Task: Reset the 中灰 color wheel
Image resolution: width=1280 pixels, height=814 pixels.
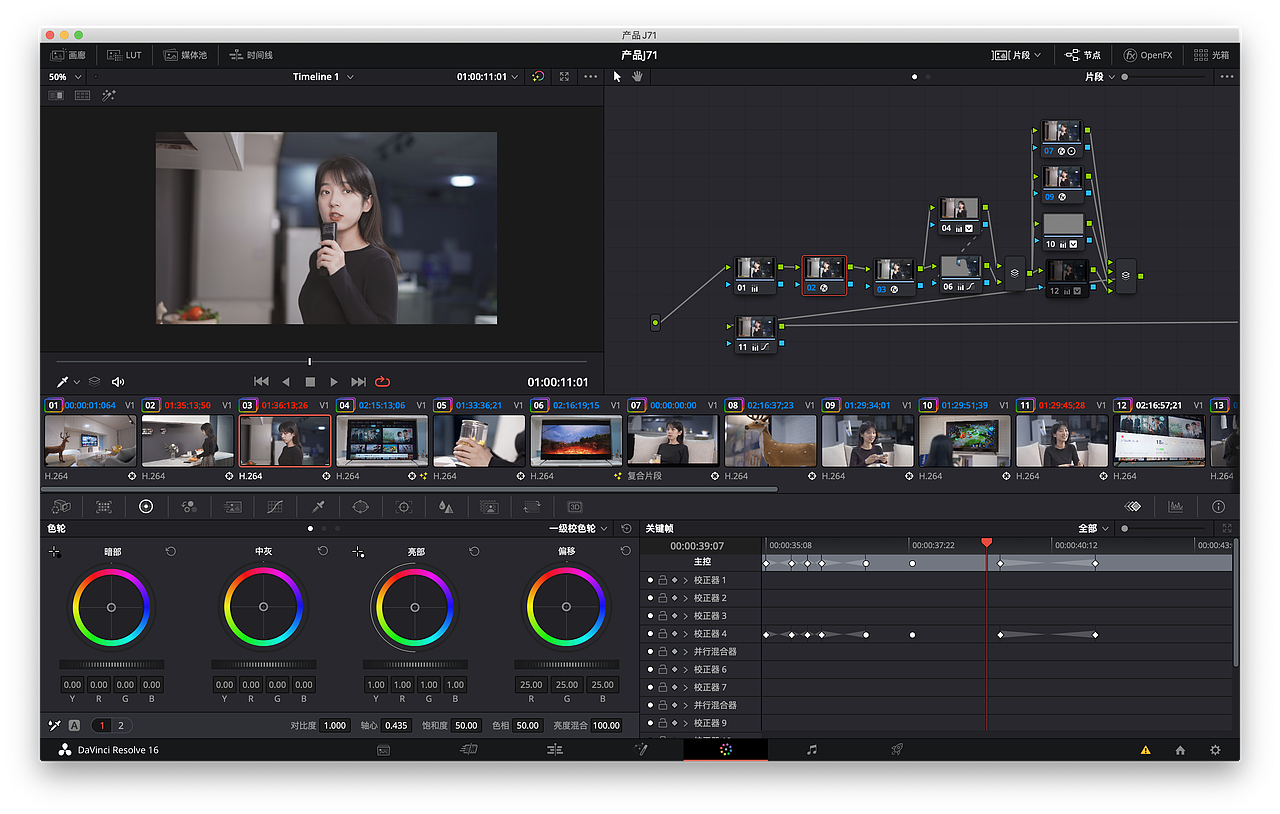Action: (323, 551)
